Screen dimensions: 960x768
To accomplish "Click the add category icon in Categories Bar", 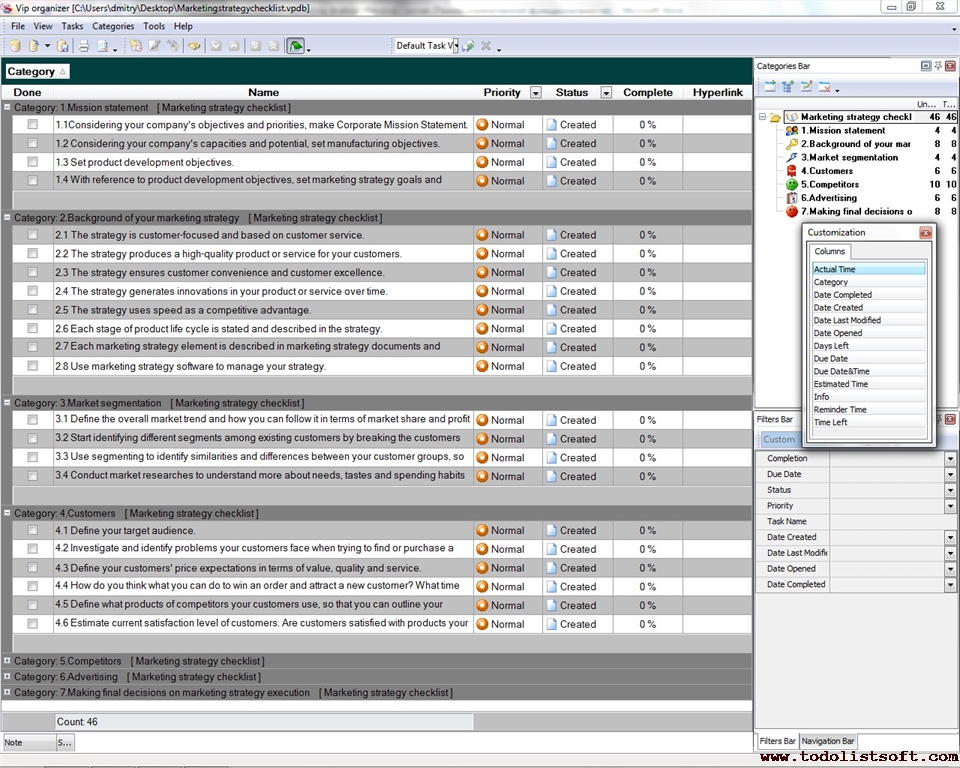I will (x=770, y=87).
